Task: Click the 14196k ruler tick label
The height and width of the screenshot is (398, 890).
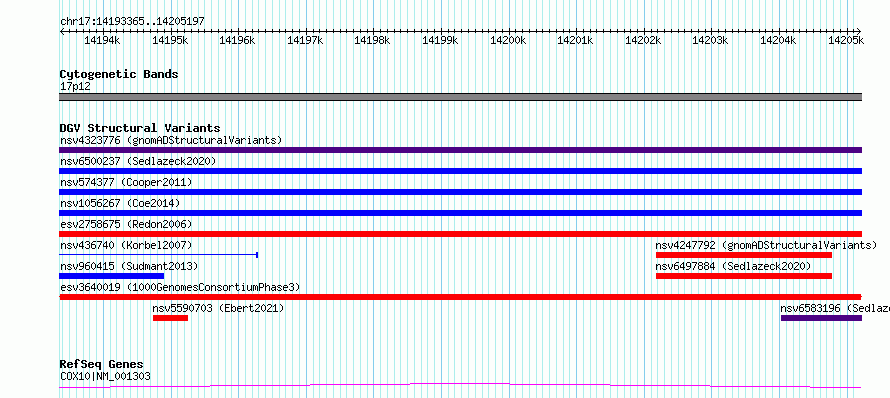Action: 238,40
